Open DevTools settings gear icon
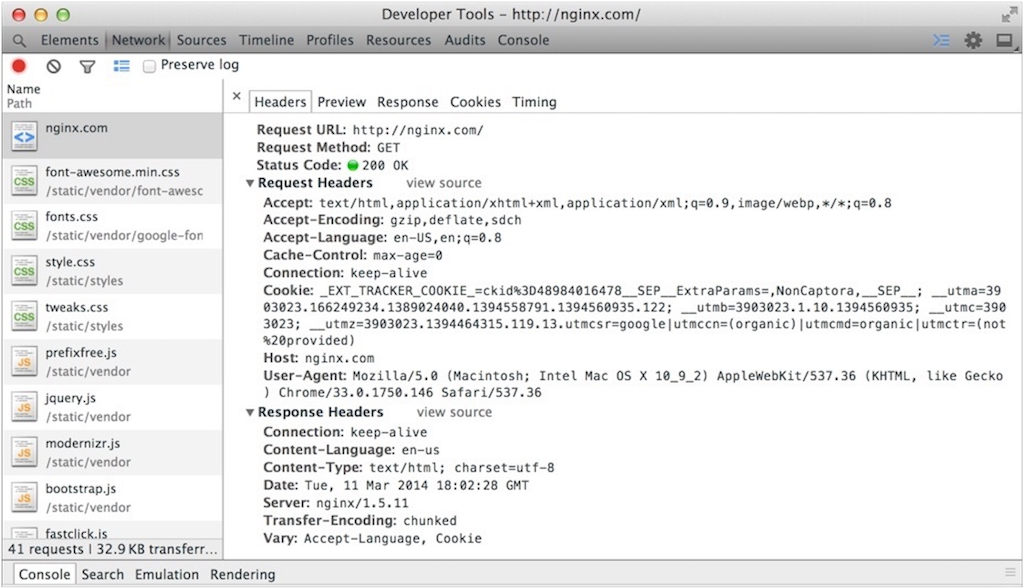Screen dimensions: 1024x588 972,41
